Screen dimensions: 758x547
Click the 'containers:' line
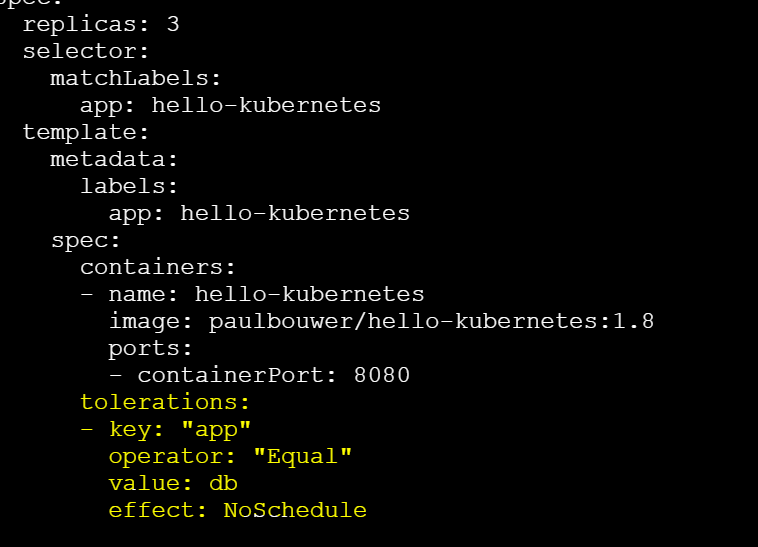[x=157, y=267]
